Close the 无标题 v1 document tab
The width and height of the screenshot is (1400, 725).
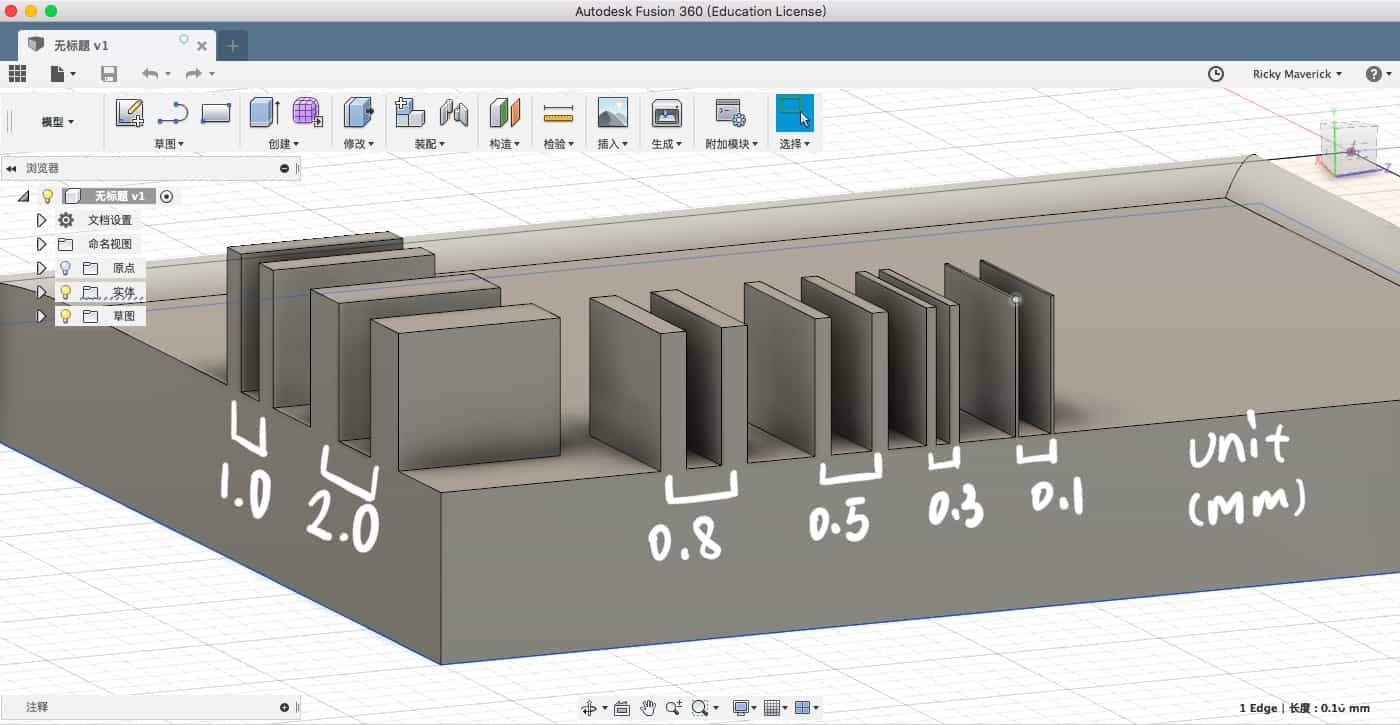[202, 46]
